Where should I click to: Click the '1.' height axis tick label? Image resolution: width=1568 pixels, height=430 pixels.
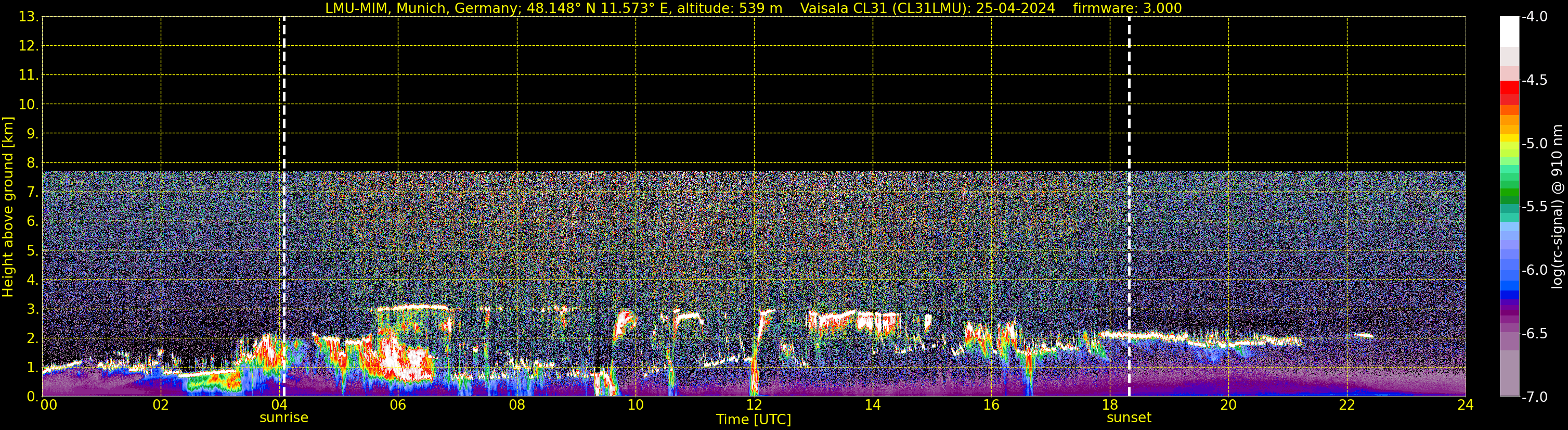32,368
